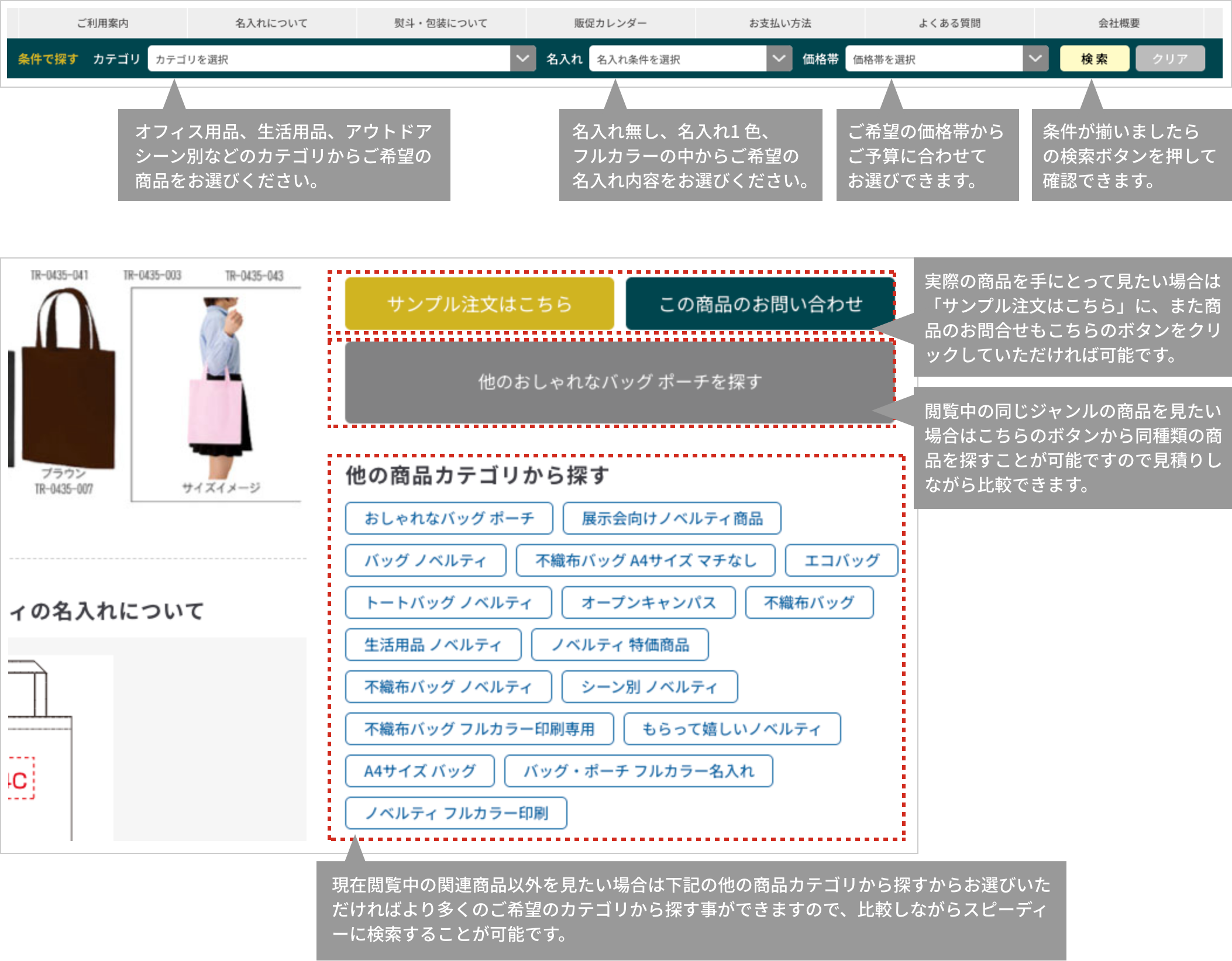
Task: Open 販促カレンダー in the navigation
Action: (610, 23)
